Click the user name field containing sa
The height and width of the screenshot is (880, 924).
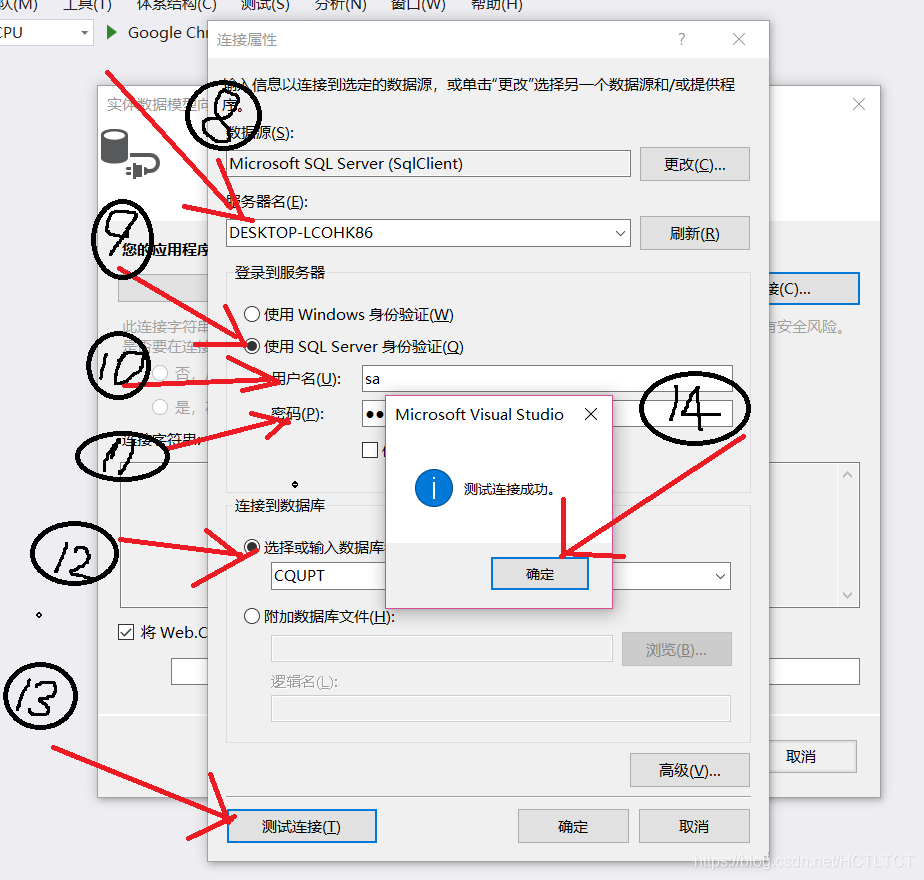(547, 378)
